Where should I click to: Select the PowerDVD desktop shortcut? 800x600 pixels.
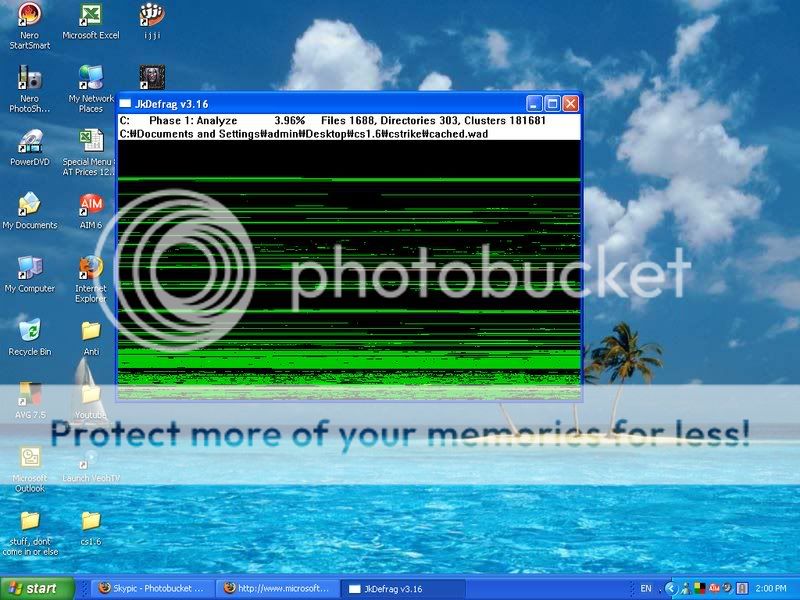tap(30, 148)
